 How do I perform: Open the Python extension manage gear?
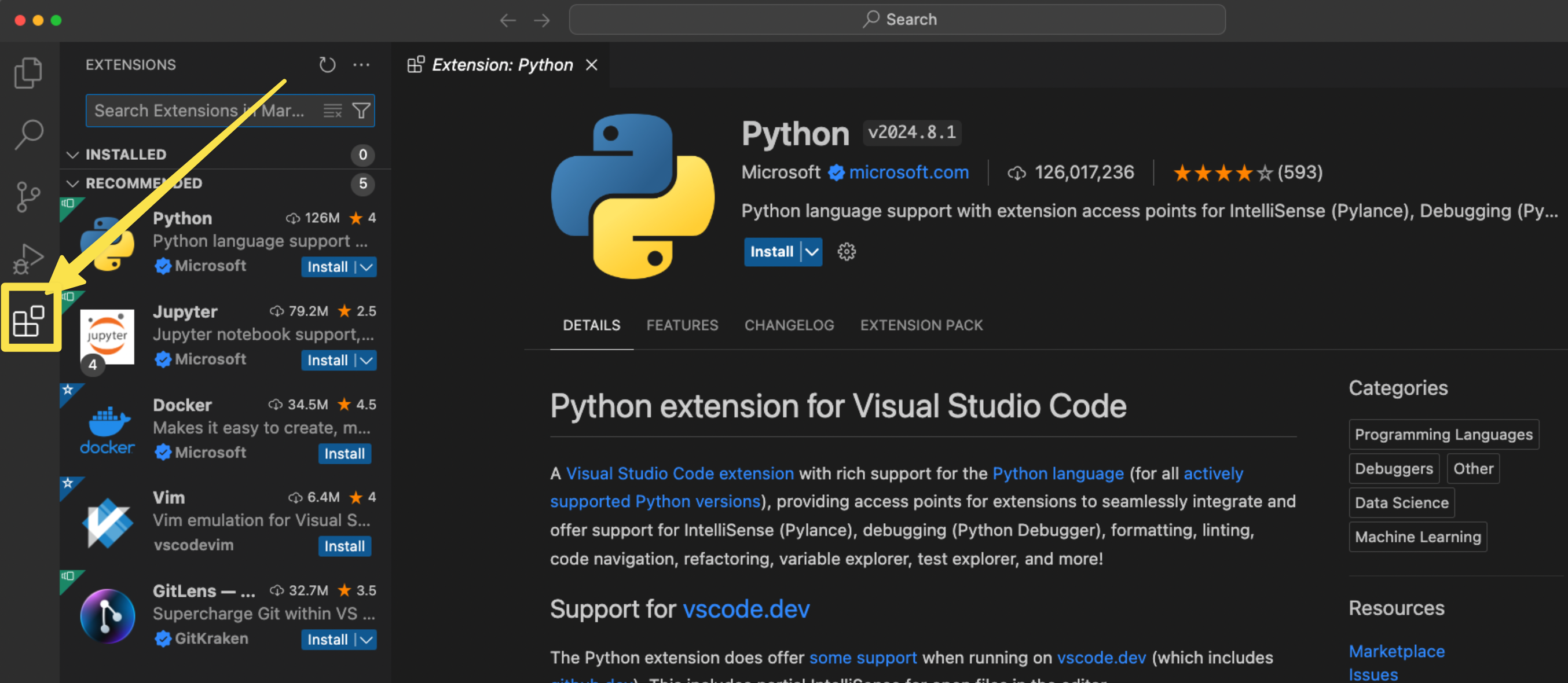(846, 251)
